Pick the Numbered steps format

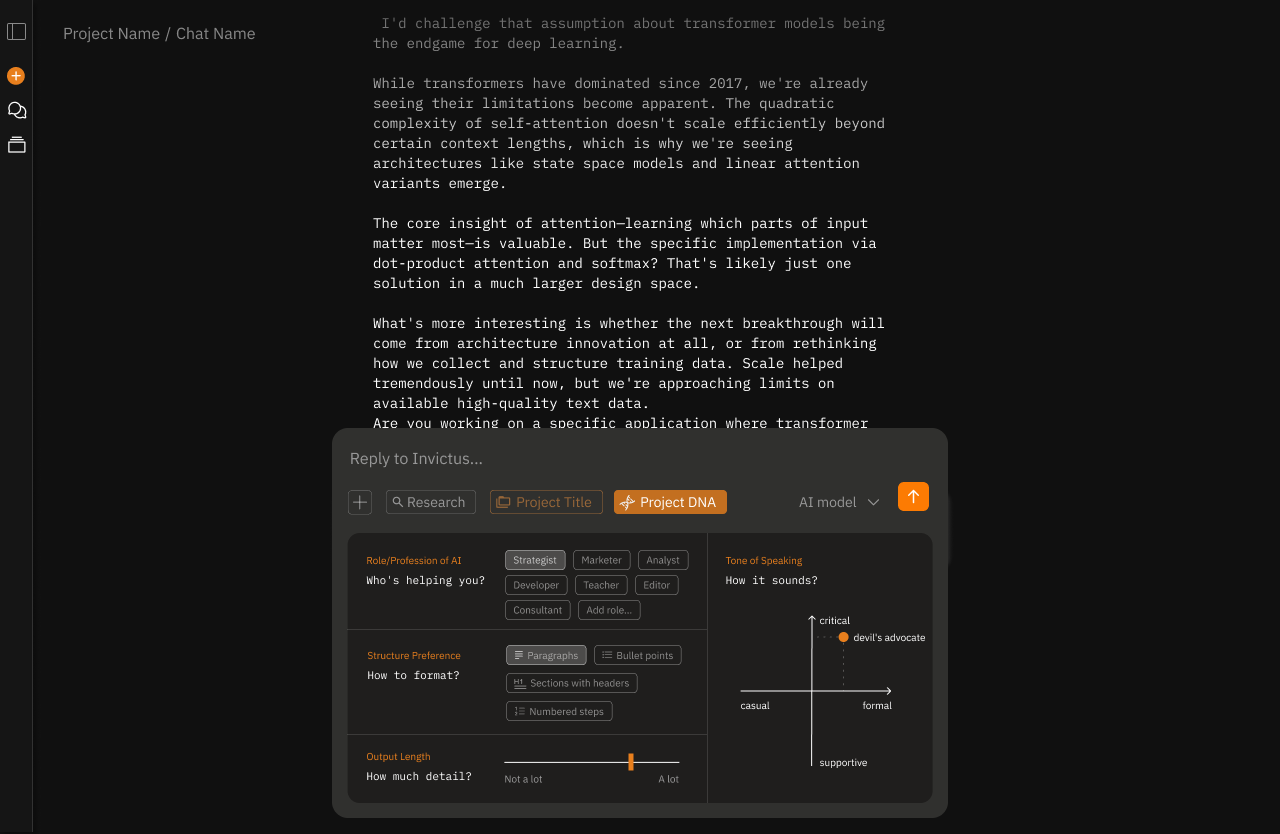click(x=559, y=711)
